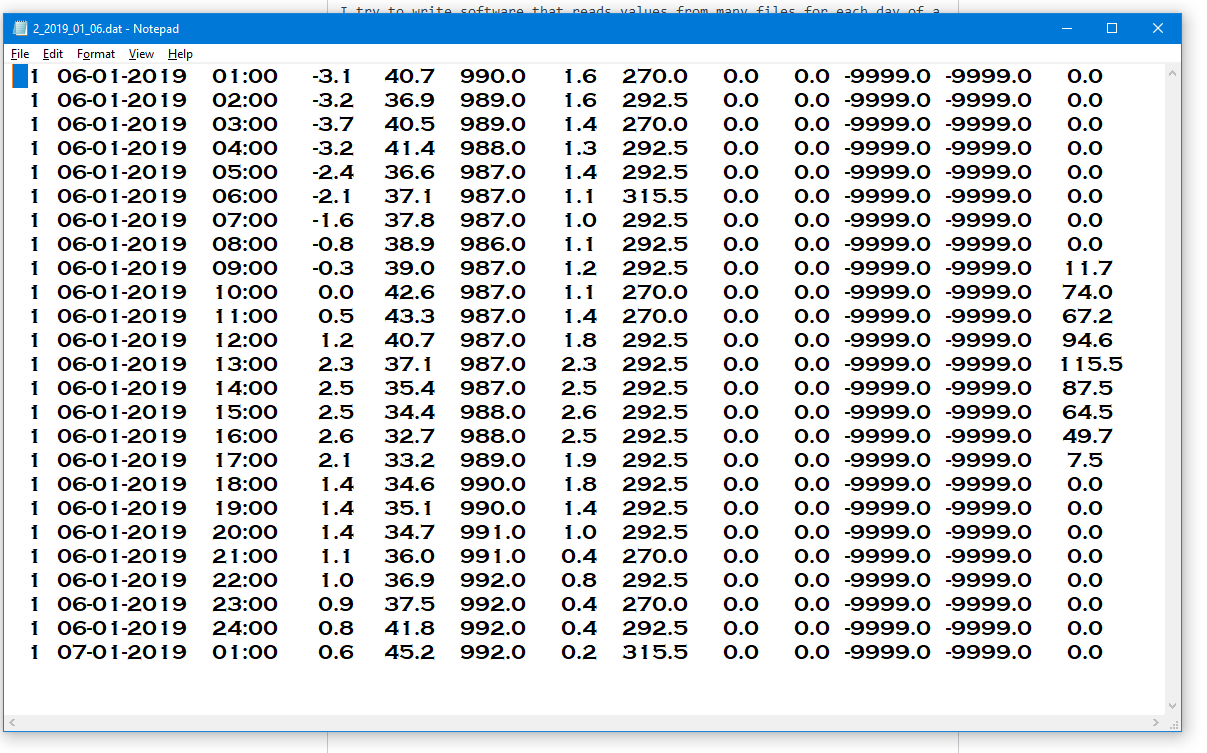Place cursor on the 07-01-2019 date

pyautogui.click(x=121, y=653)
